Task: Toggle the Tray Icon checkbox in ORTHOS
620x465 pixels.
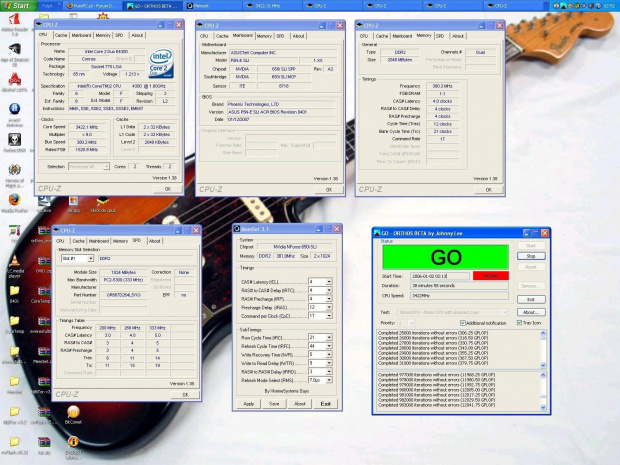Action: pos(520,323)
